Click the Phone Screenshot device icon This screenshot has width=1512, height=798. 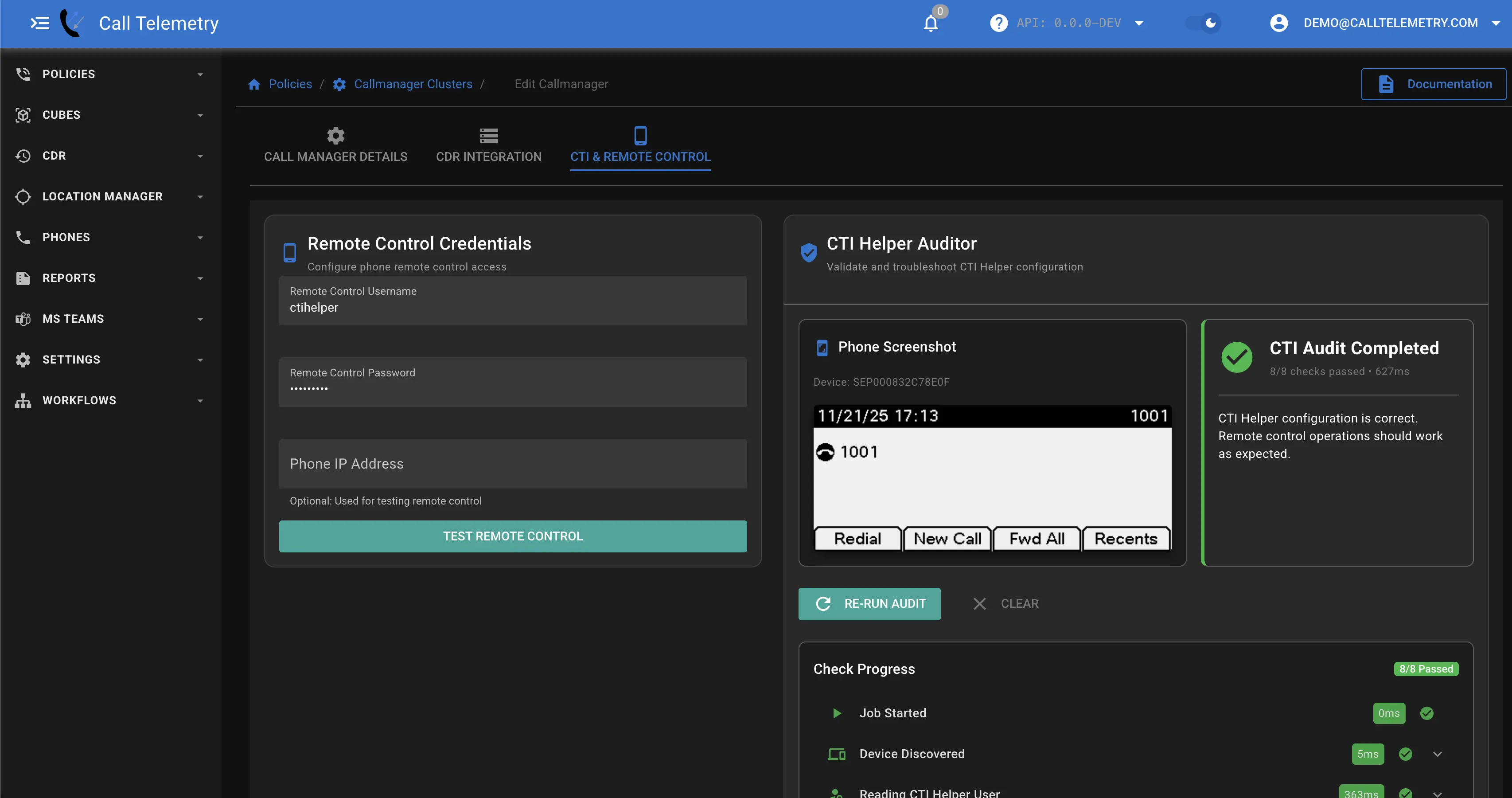coord(822,348)
